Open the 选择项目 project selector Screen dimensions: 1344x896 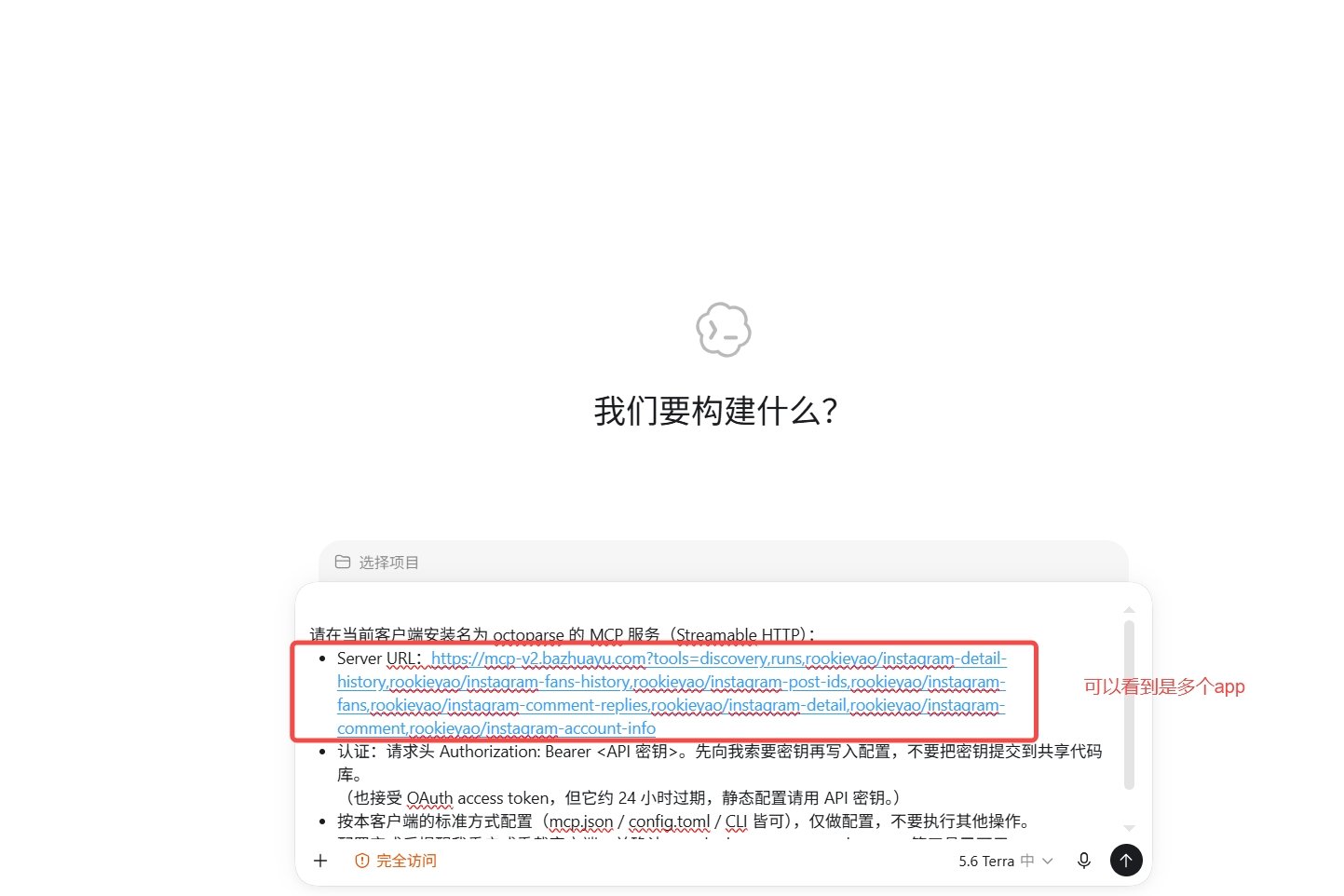coord(377,563)
